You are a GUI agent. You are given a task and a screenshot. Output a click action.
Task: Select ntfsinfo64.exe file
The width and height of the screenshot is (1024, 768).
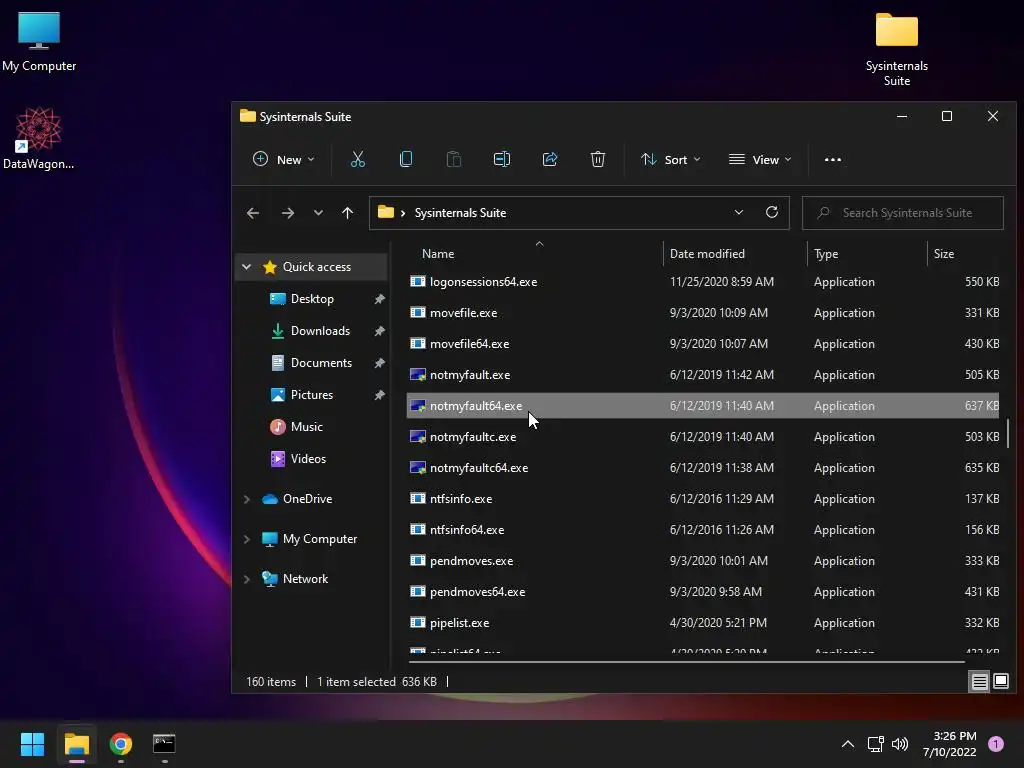click(703, 530)
